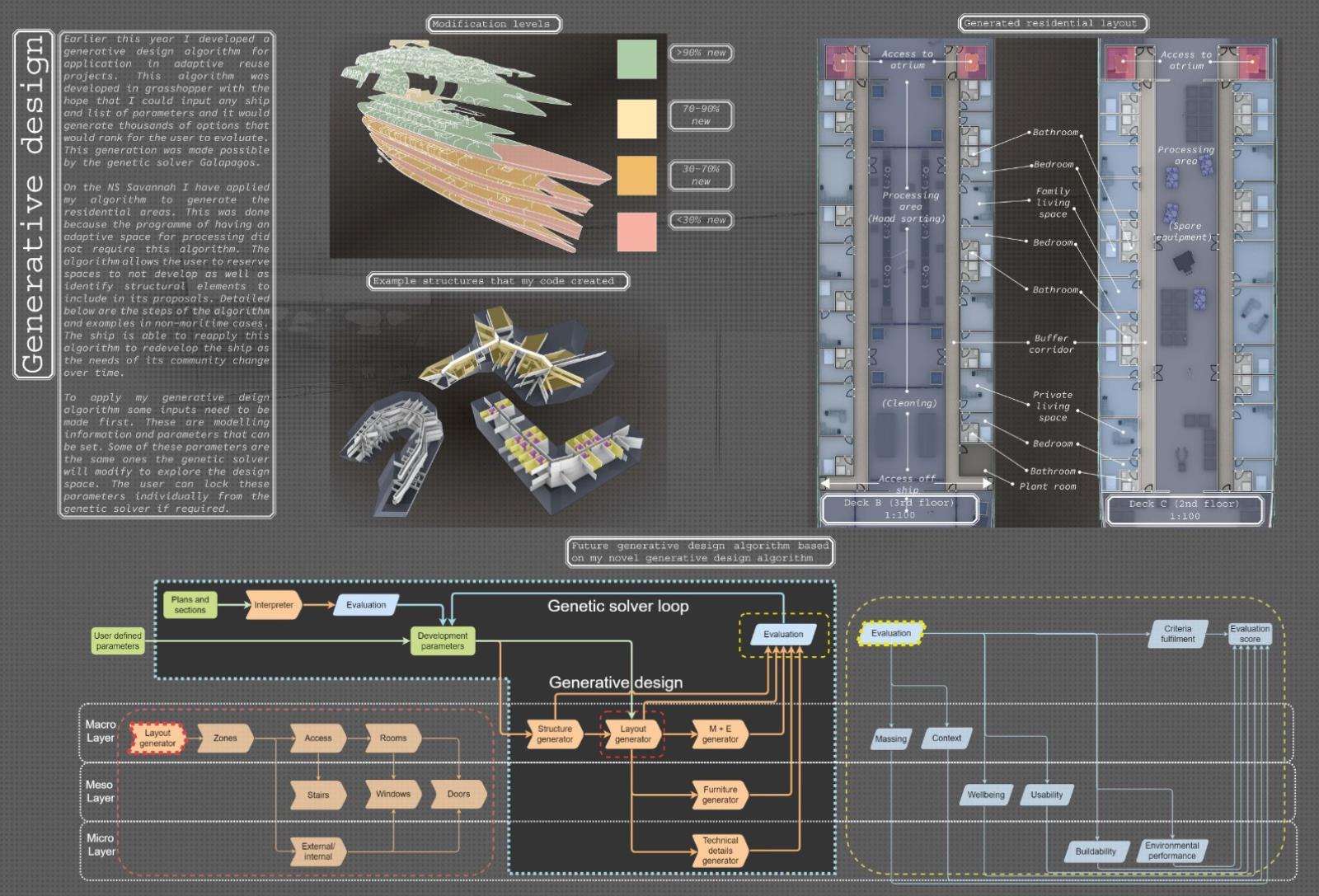Select the Interpreter flowchart node

click(274, 605)
